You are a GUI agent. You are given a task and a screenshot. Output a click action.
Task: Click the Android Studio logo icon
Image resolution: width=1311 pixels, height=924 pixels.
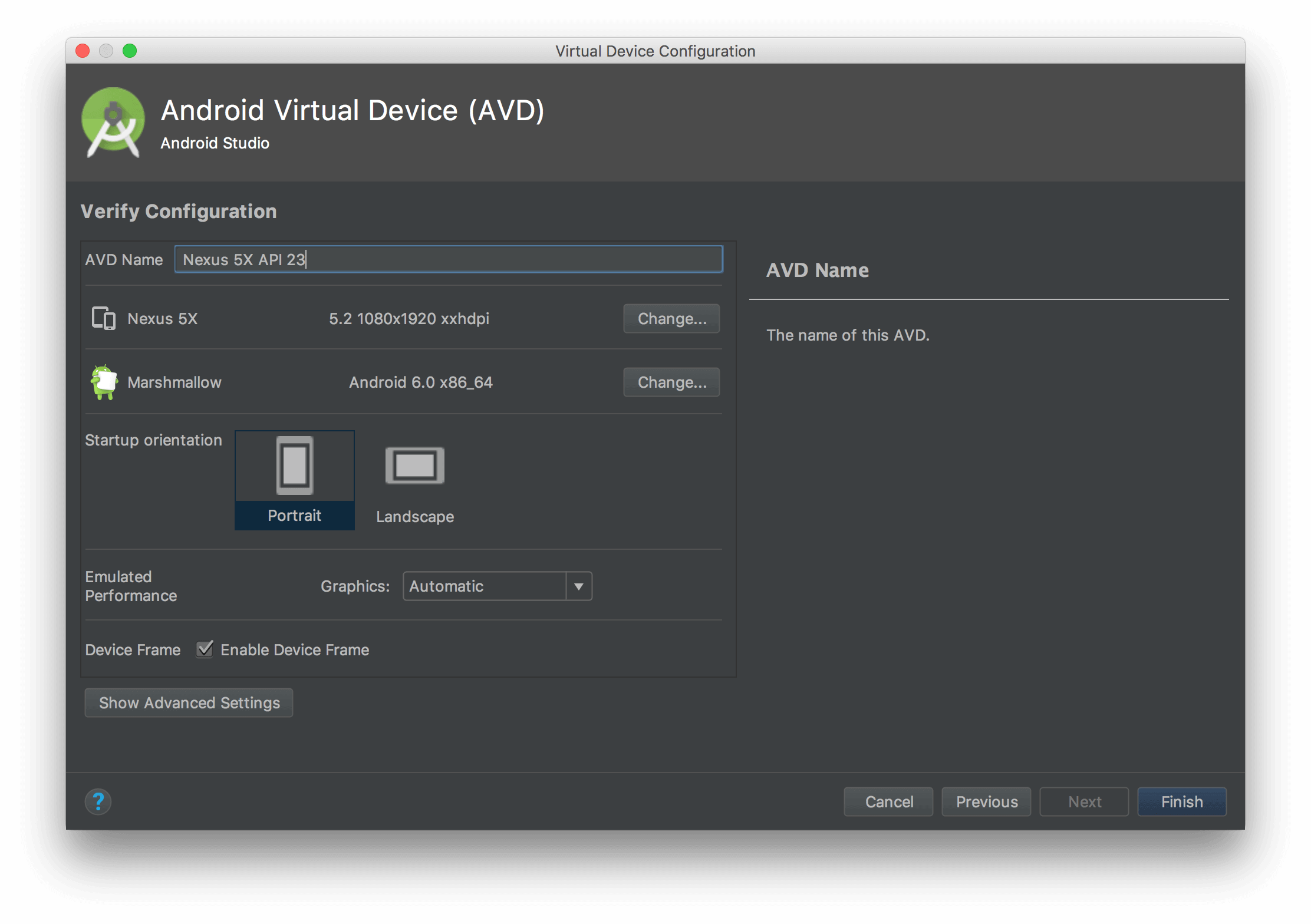pos(113,123)
